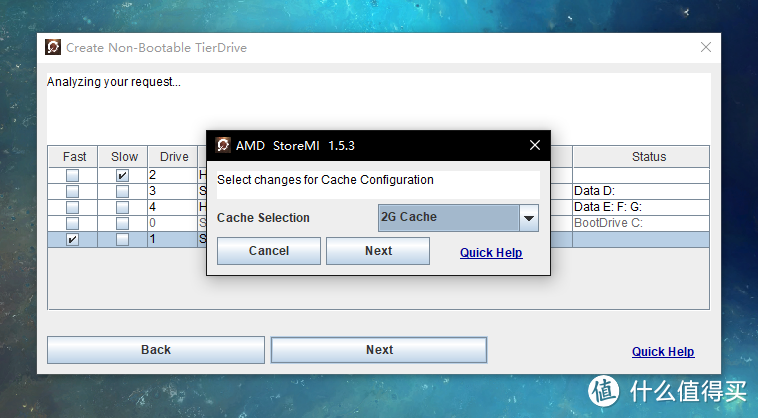Viewport: 758px width, 418px height.
Task: Click the app icon in the Create Non-Bootable TierDrive title bar
Action: (53, 47)
